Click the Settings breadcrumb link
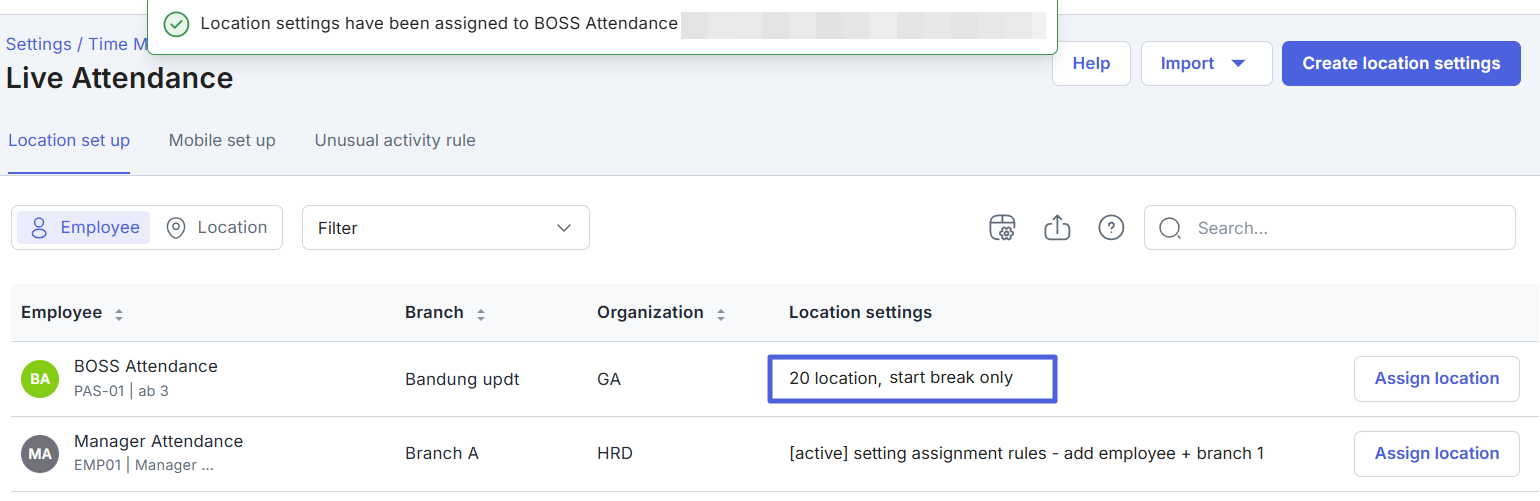1540x501 pixels. coord(38,44)
